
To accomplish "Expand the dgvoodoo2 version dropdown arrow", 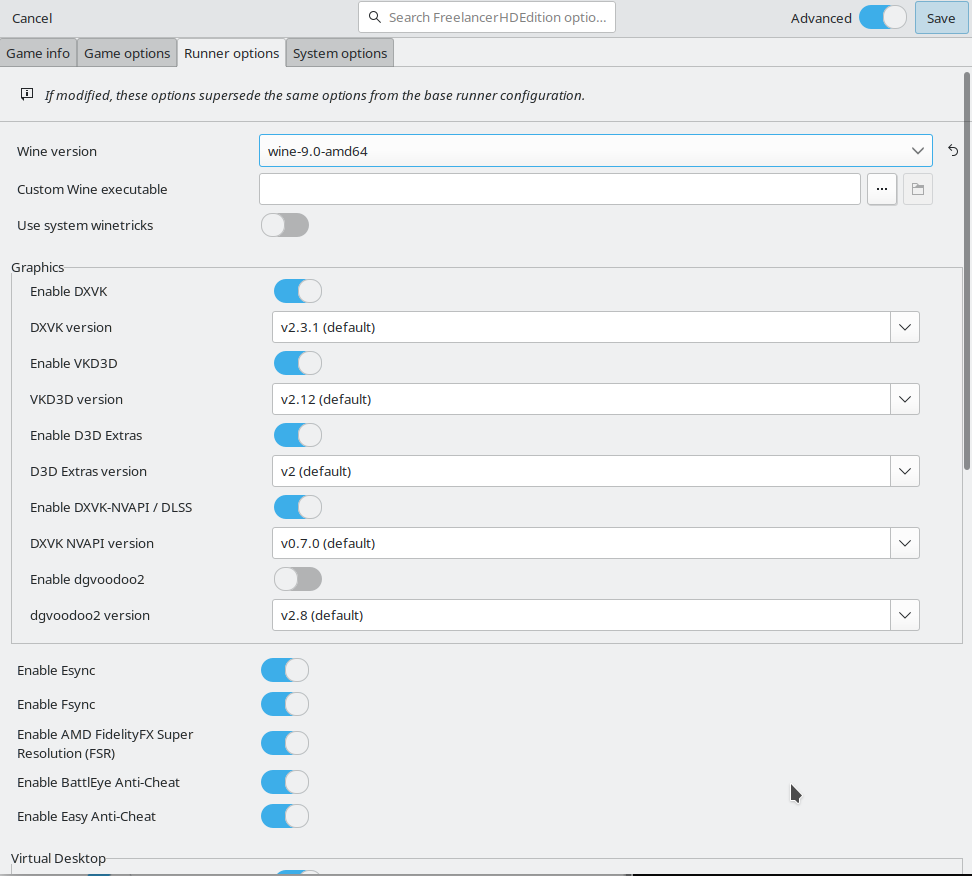I will 904,614.
